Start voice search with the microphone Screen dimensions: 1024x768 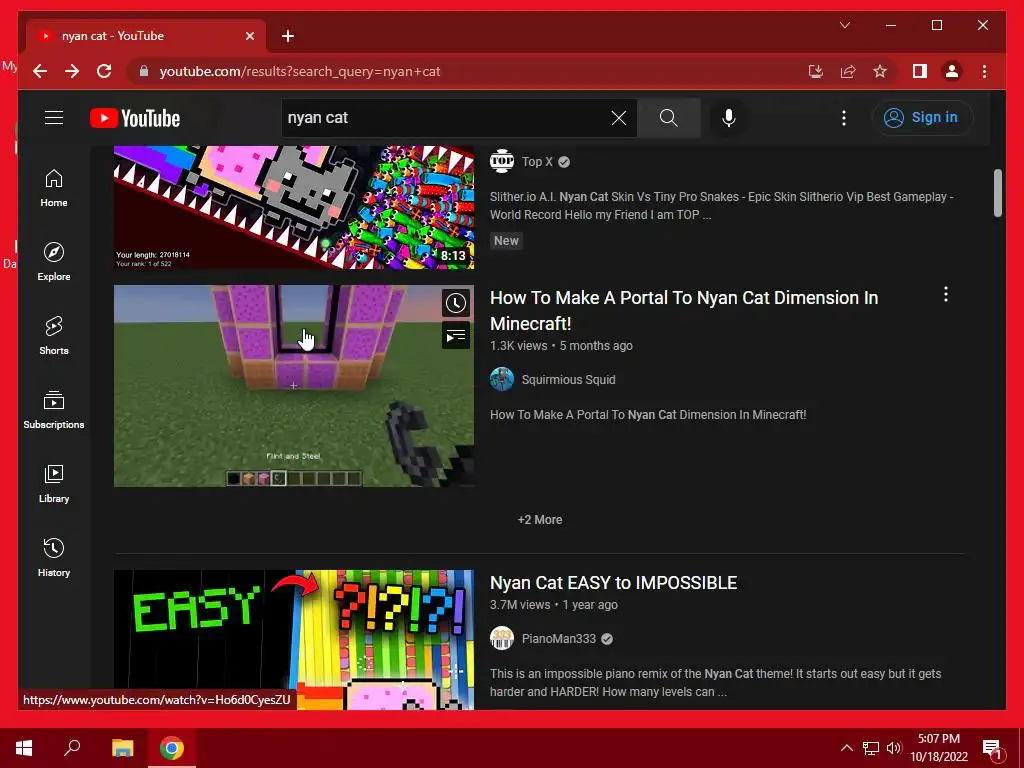point(729,118)
